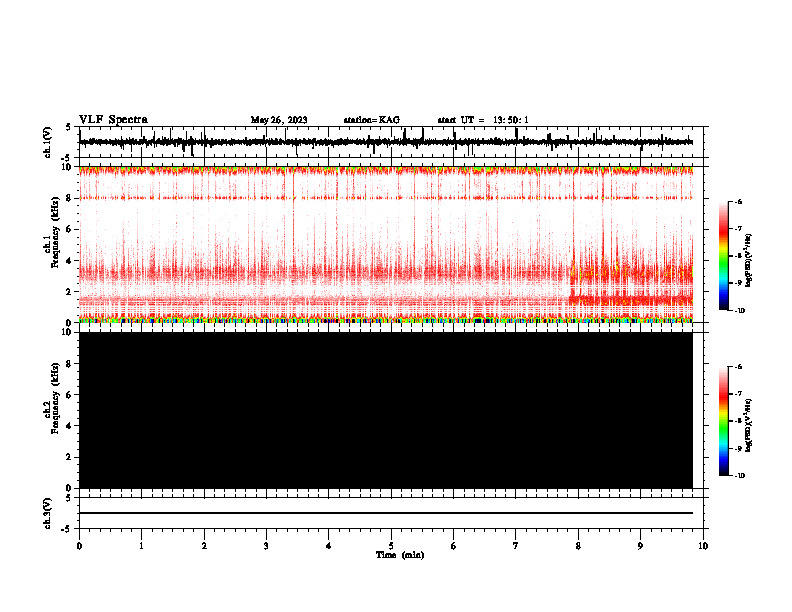
Task: Click the "ch.3(V)" axis label
Action: [48, 513]
